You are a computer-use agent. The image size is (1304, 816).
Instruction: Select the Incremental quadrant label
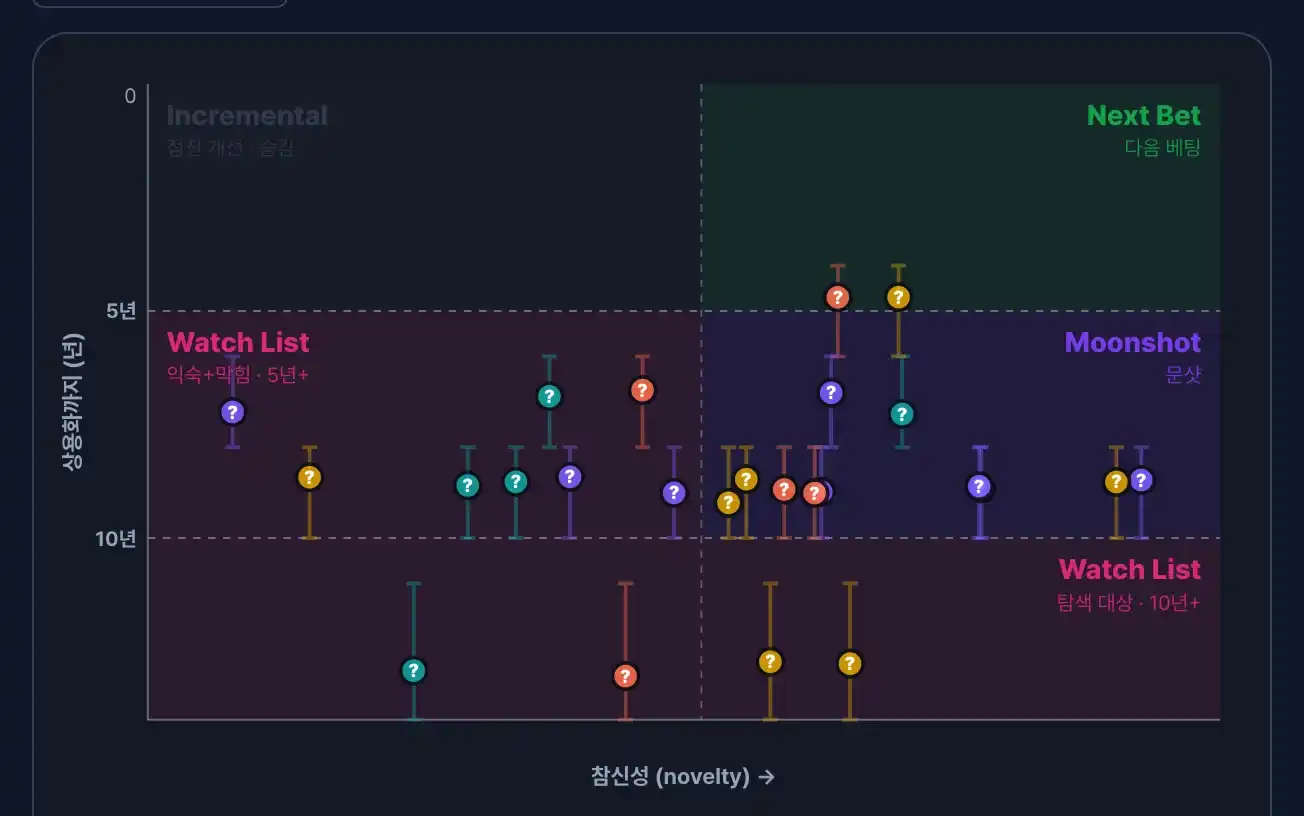[x=247, y=116]
